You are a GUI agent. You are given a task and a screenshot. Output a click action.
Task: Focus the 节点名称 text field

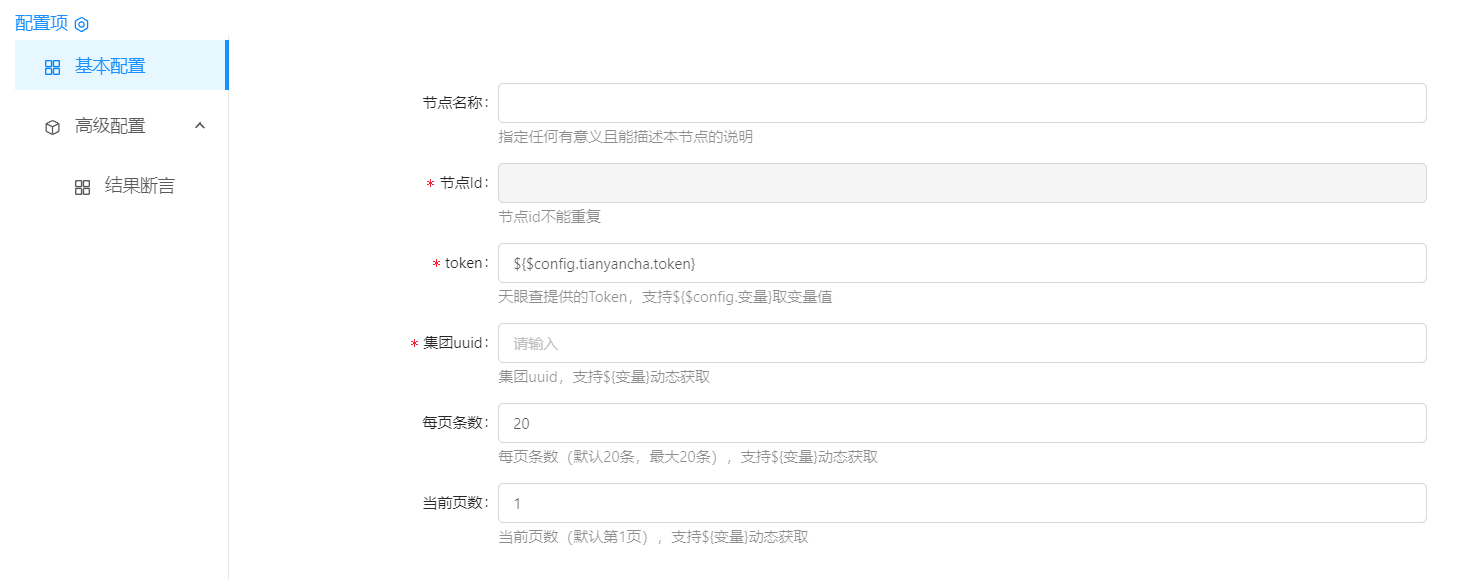(x=961, y=103)
